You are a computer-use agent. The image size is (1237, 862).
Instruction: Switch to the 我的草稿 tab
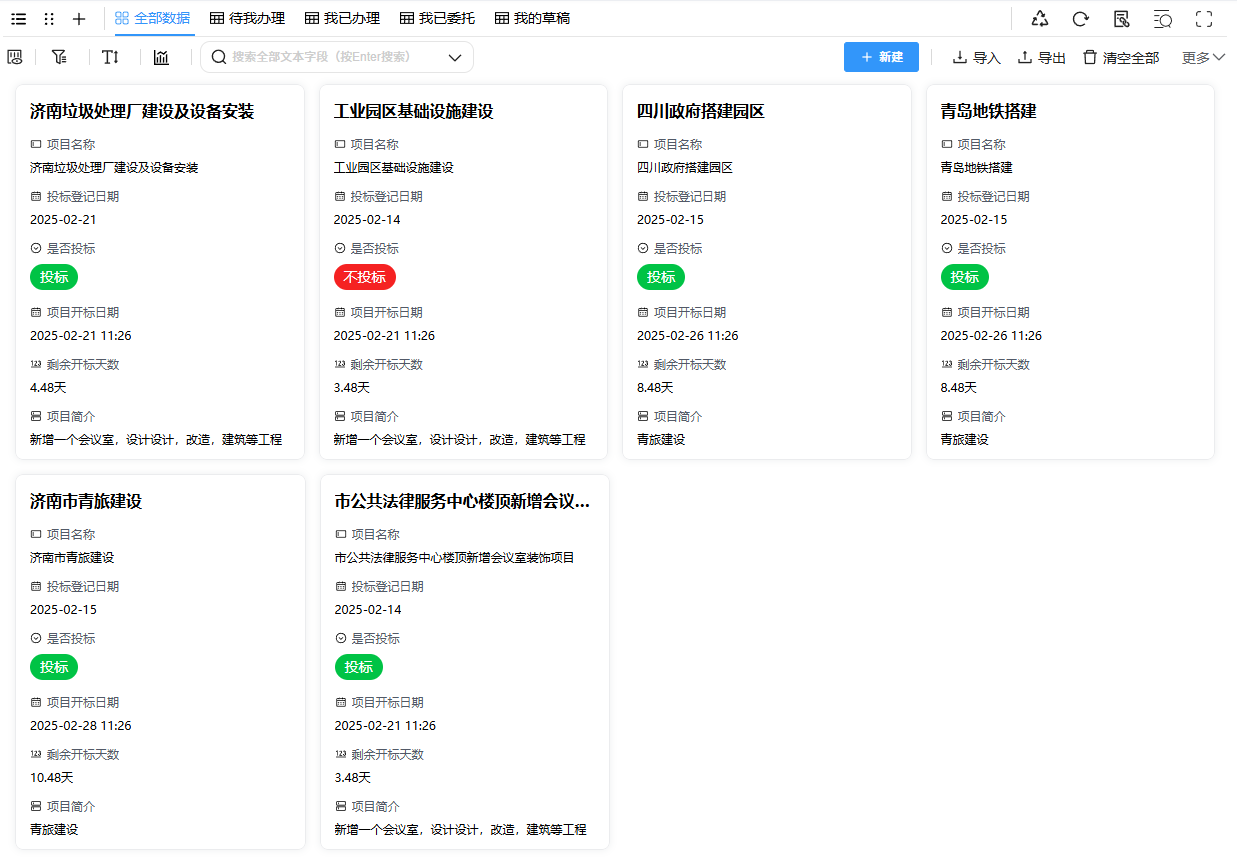click(x=532, y=18)
